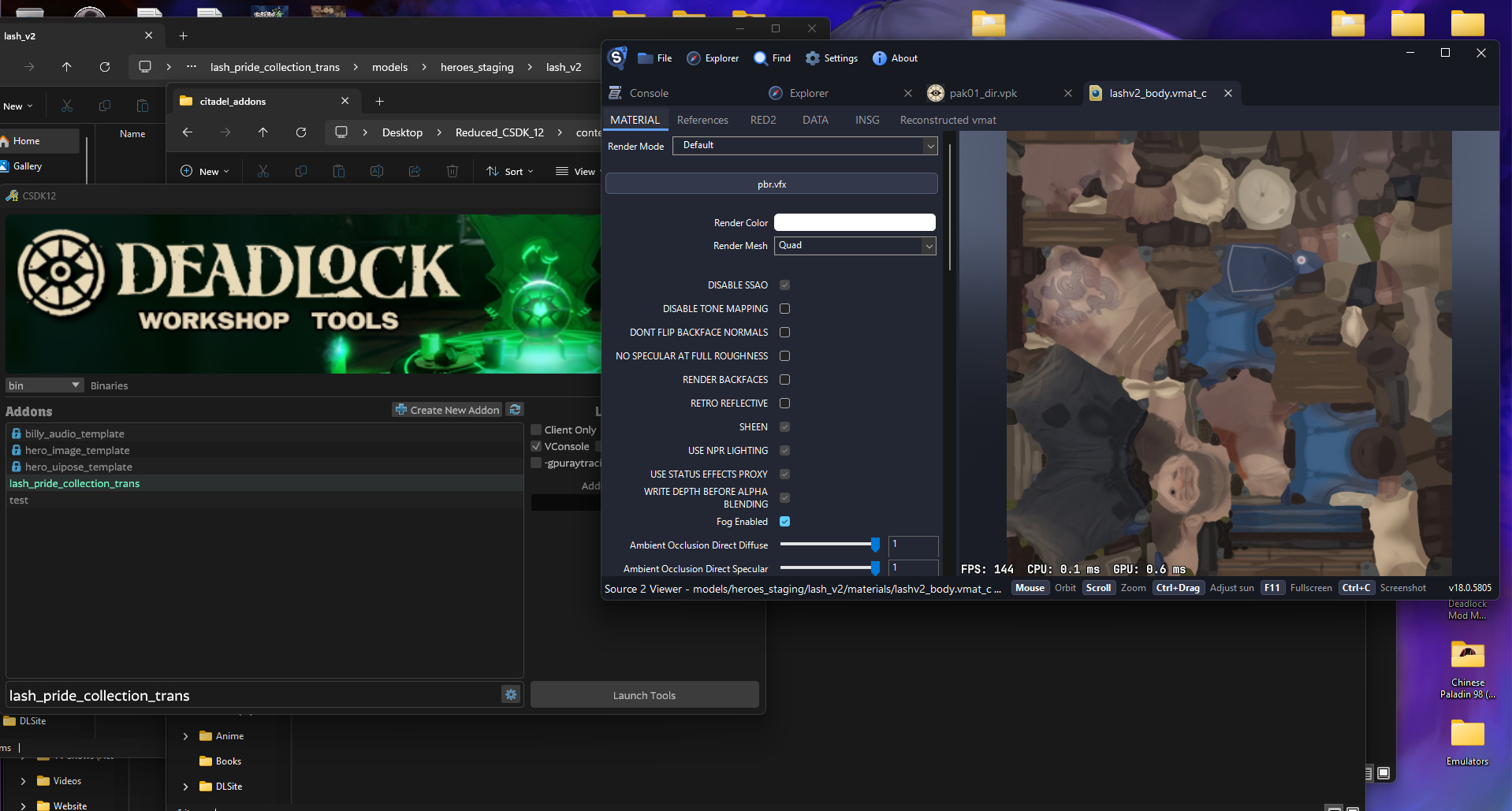Enable the DISABLE TONE MAPPING checkbox
The width and height of the screenshot is (1512, 811).
pos(784,309)
